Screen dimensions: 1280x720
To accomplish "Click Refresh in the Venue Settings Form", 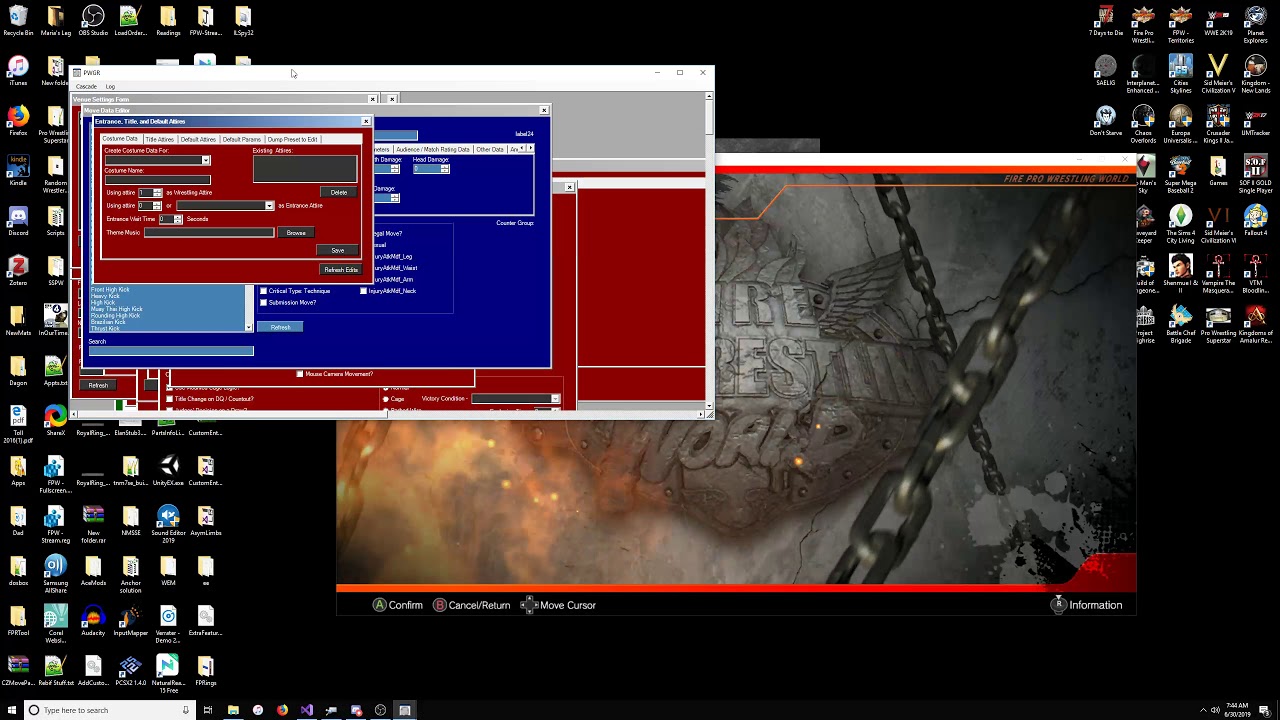I will coord(98,385).
